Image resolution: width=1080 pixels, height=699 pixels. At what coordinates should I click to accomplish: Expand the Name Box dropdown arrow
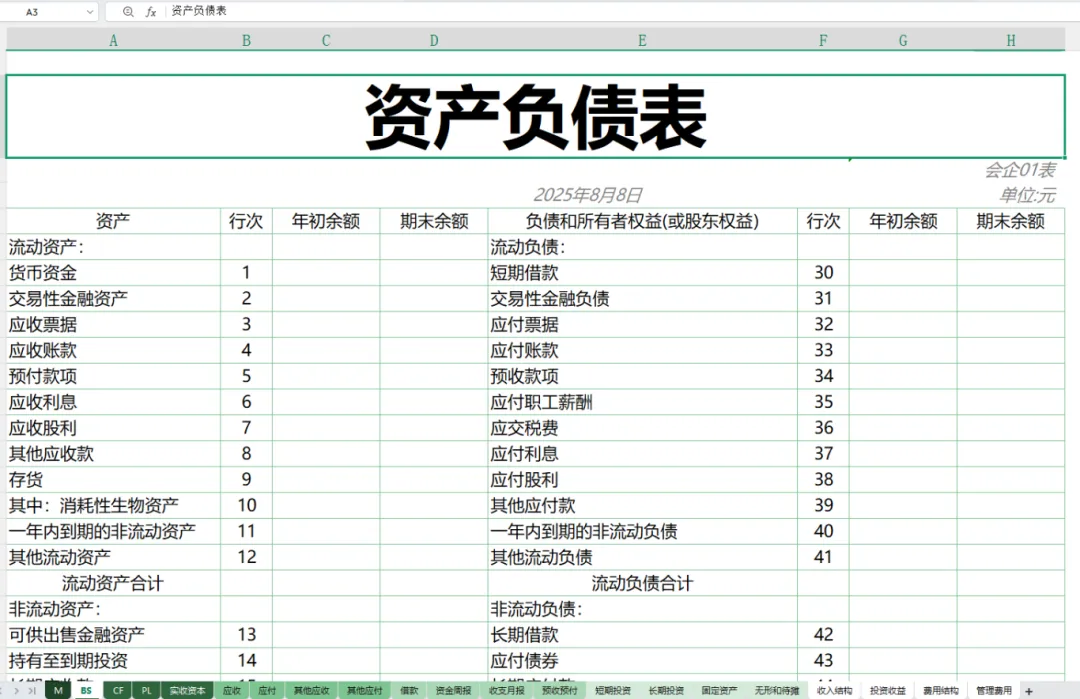pyautogui.click(x=90, y=12)
